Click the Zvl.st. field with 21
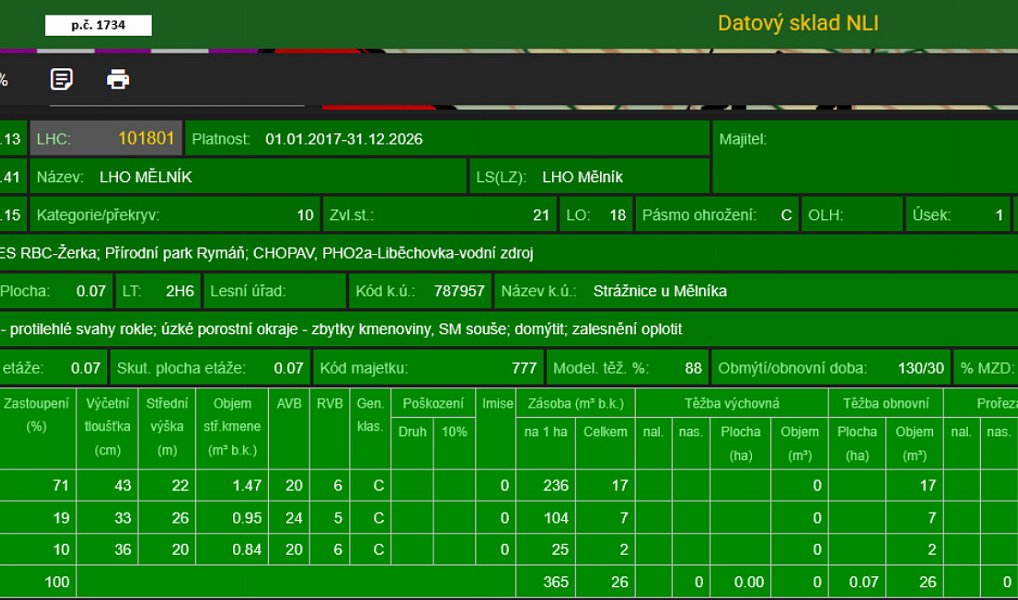The image size is (1018, 600). [x=440, y=215]
